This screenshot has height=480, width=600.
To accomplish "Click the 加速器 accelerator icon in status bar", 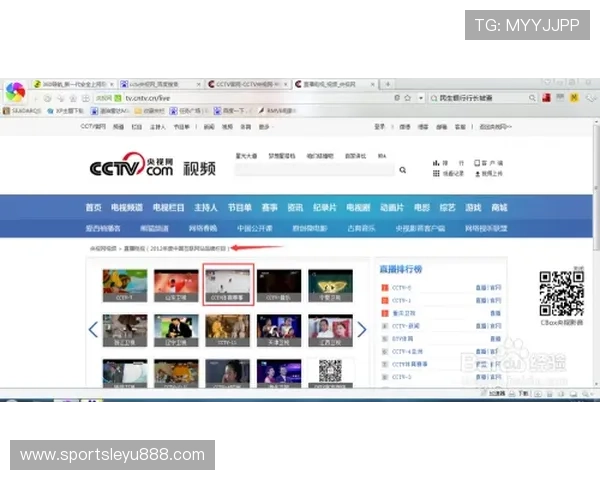I will [493, 393].
